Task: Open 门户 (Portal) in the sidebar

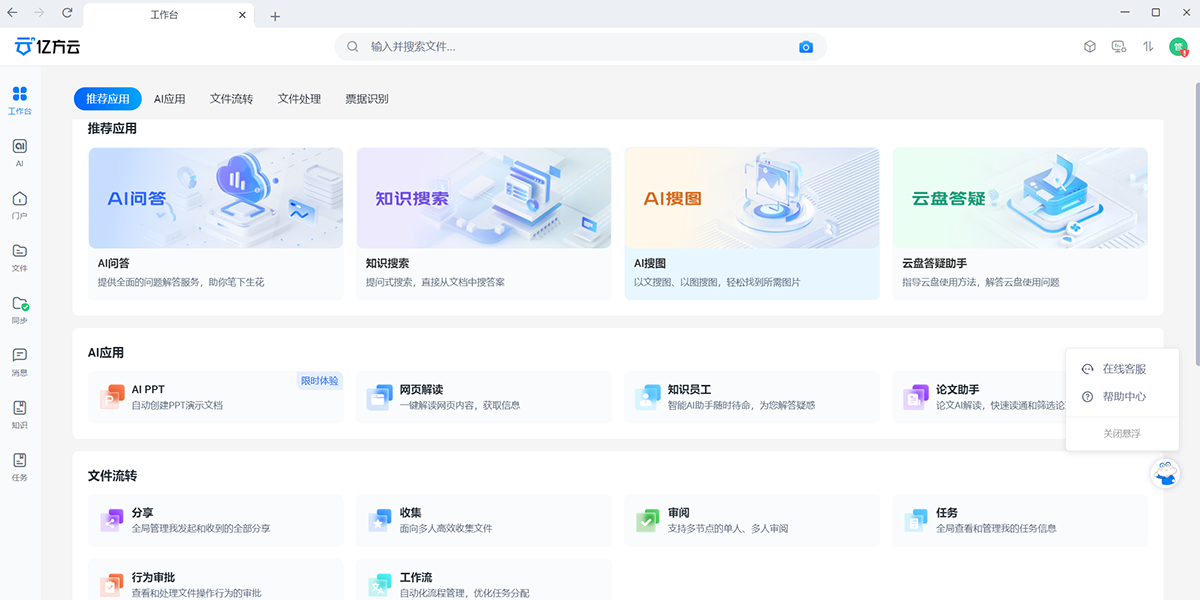Action: pos(19,205)
